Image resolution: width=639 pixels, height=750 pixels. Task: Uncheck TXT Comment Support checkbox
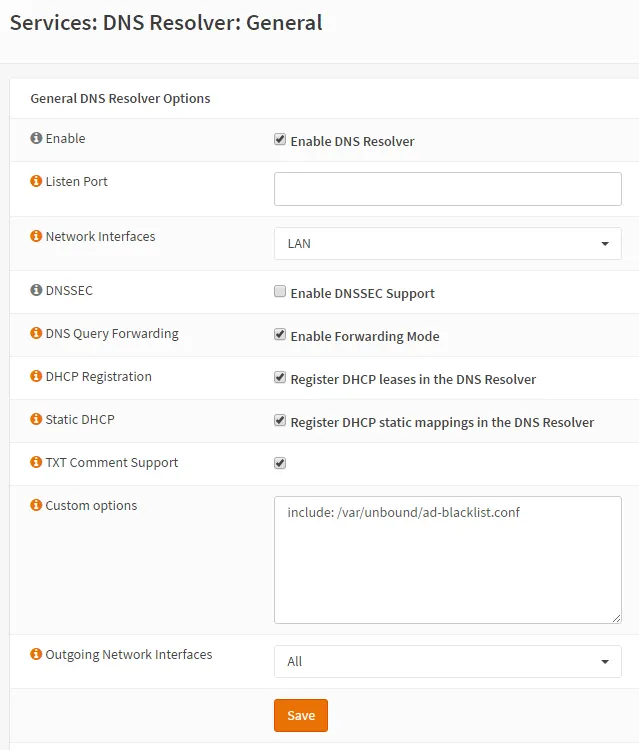[280, 463]
